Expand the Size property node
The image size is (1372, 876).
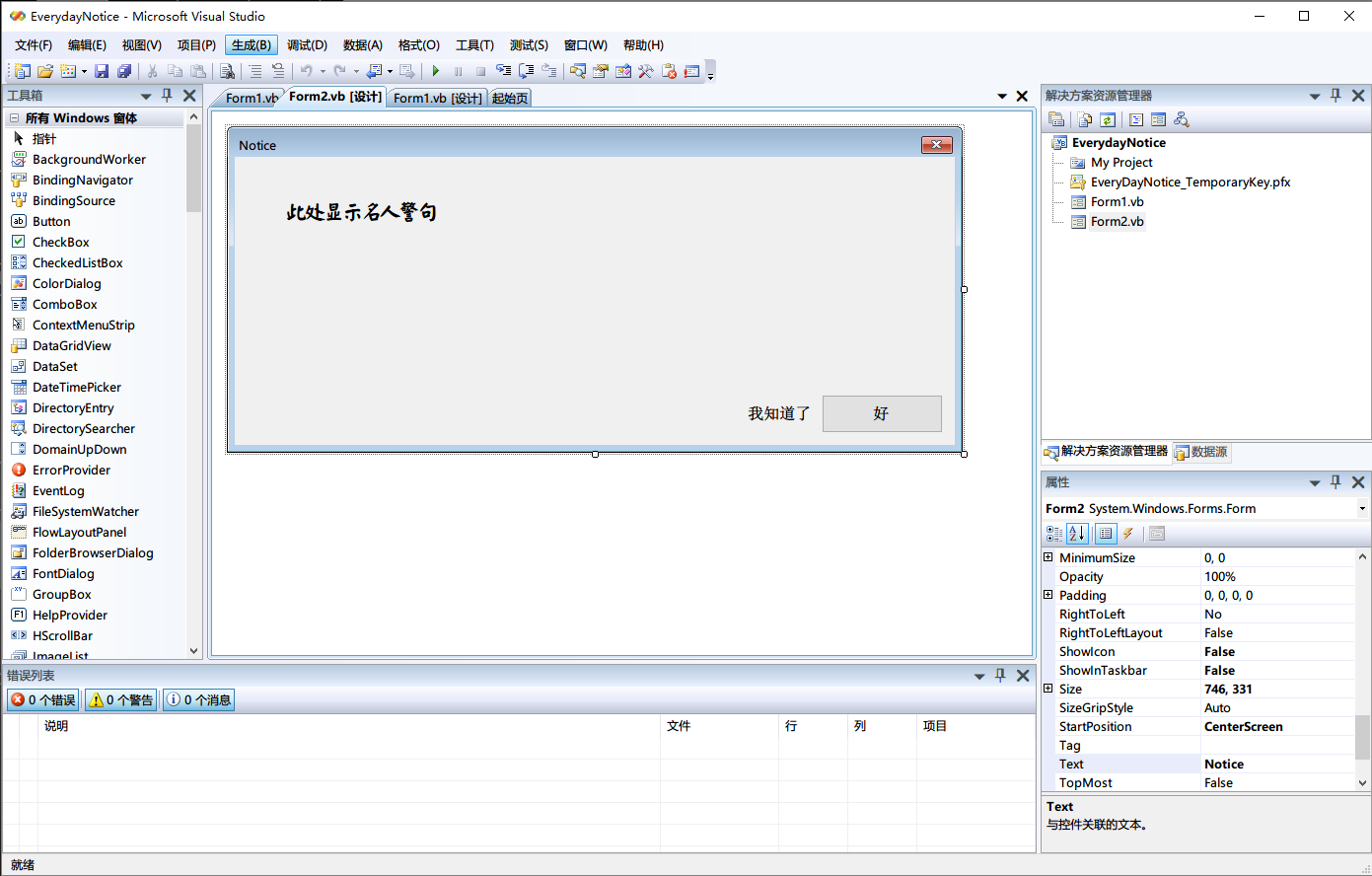(1047, 689)
